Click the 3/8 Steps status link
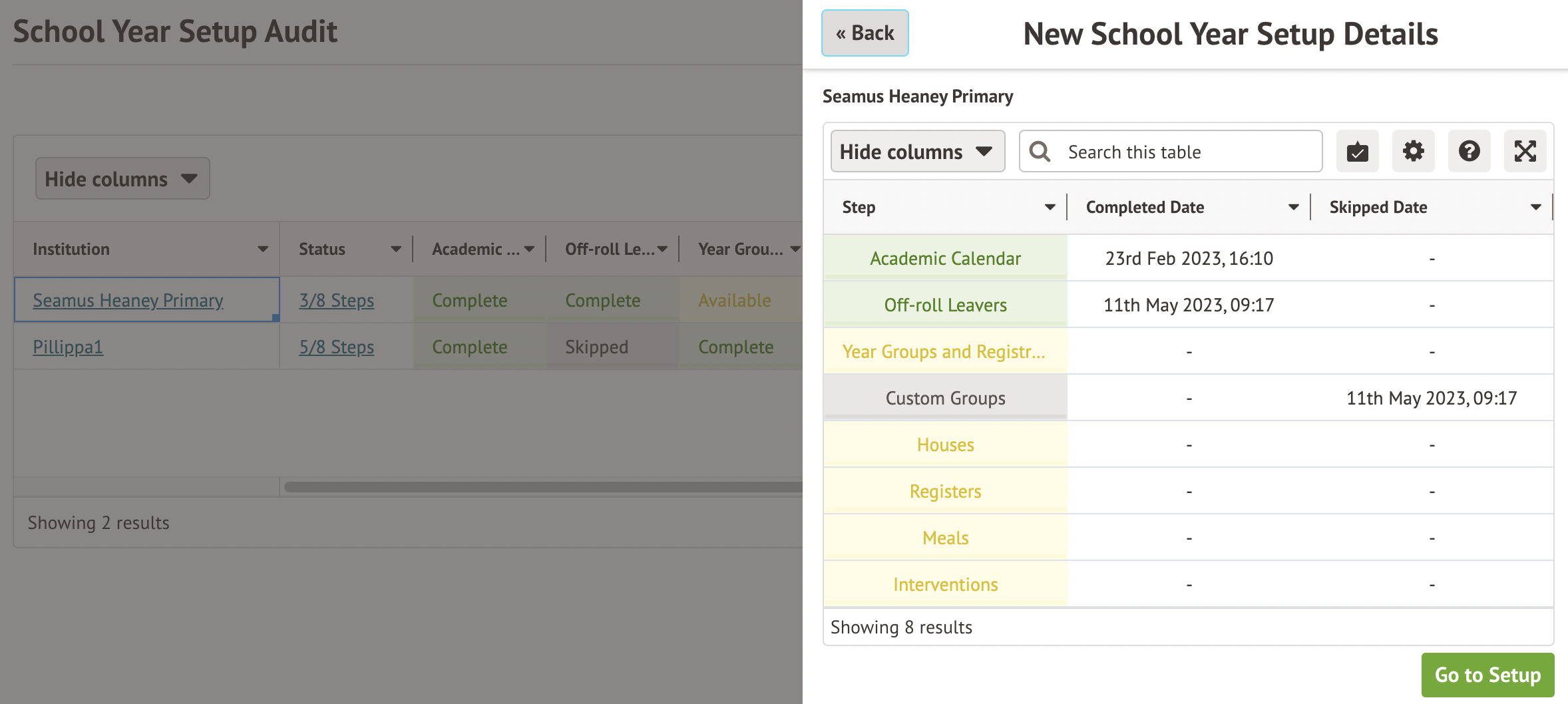The width and height of the screenshot is (1568, 704). coord(336,301)
